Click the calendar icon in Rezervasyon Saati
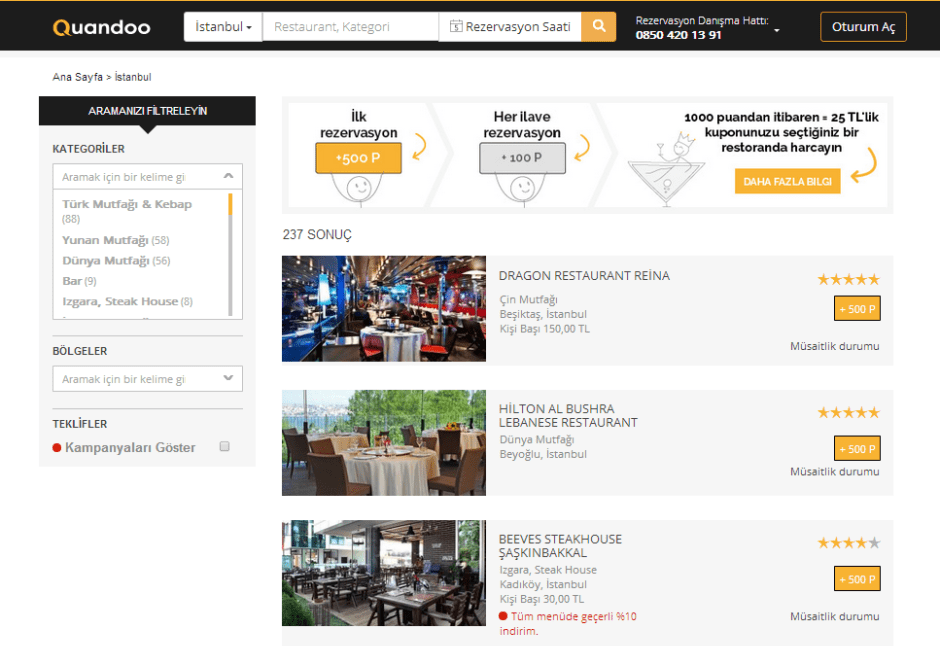940x646 pixels. coord(456,27)
